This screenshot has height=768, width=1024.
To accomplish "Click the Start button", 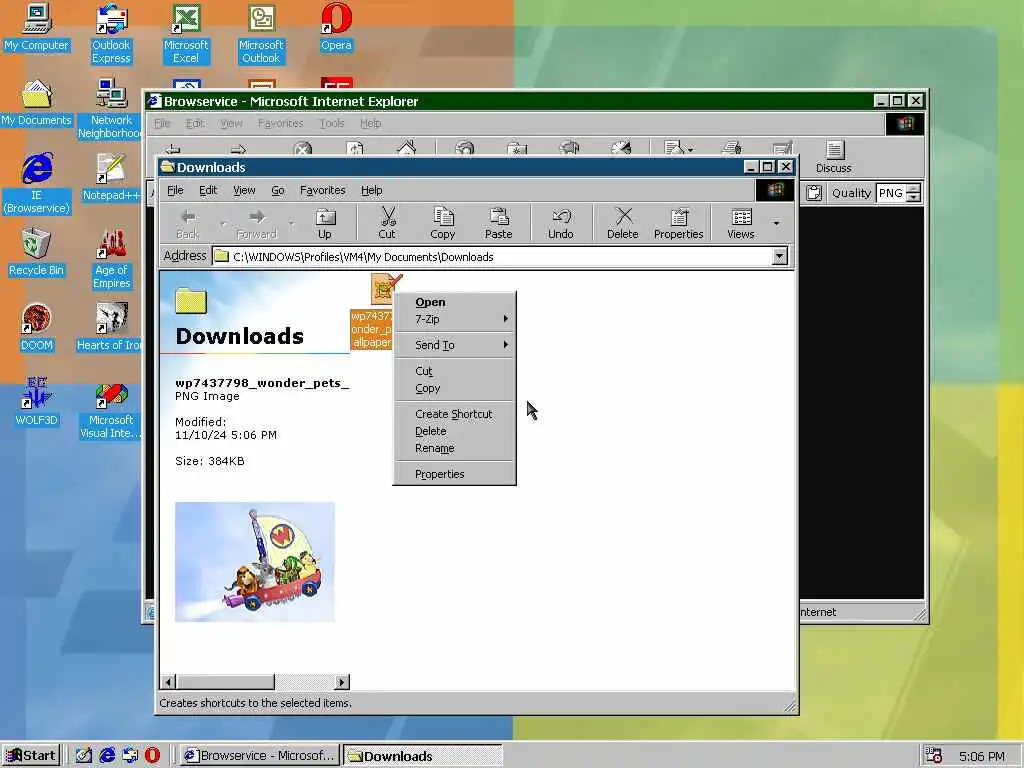I will [31, 756].
